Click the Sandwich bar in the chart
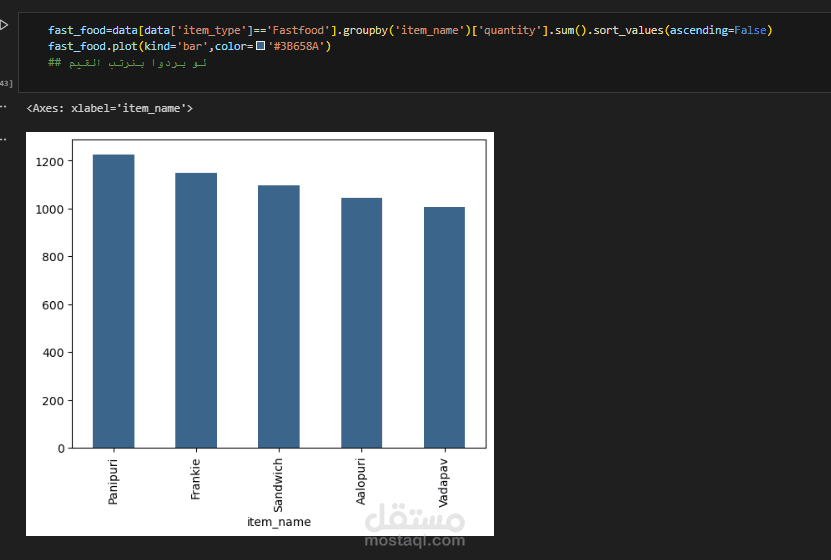This screenshot has height=560, width=831. pyautogui.click(x=279, y=317)
